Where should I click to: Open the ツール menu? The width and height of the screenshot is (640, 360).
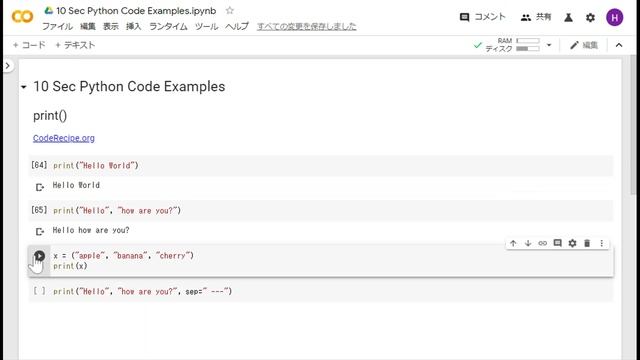click(206, 27)
